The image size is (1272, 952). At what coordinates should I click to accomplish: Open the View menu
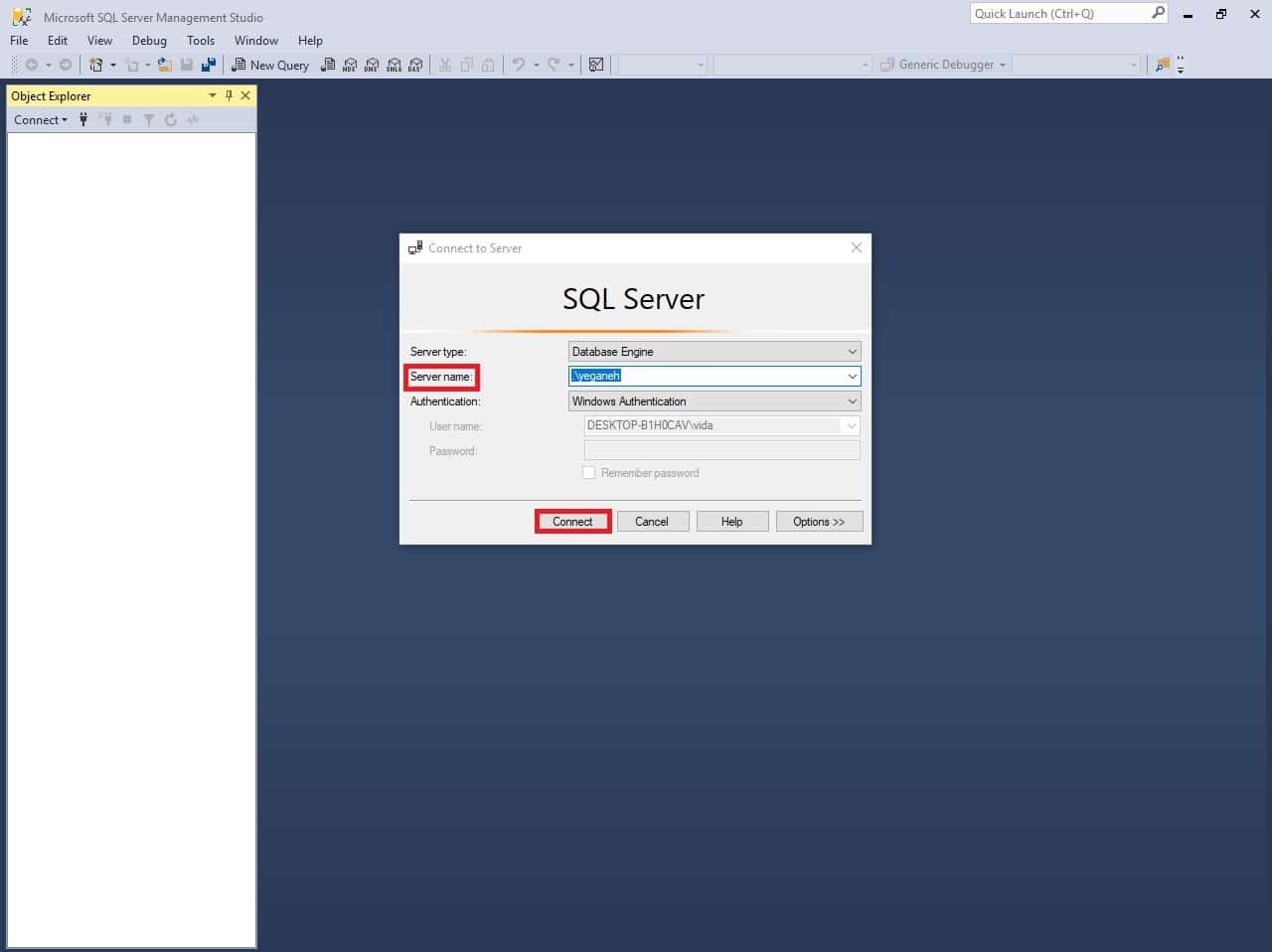[99, 41]
